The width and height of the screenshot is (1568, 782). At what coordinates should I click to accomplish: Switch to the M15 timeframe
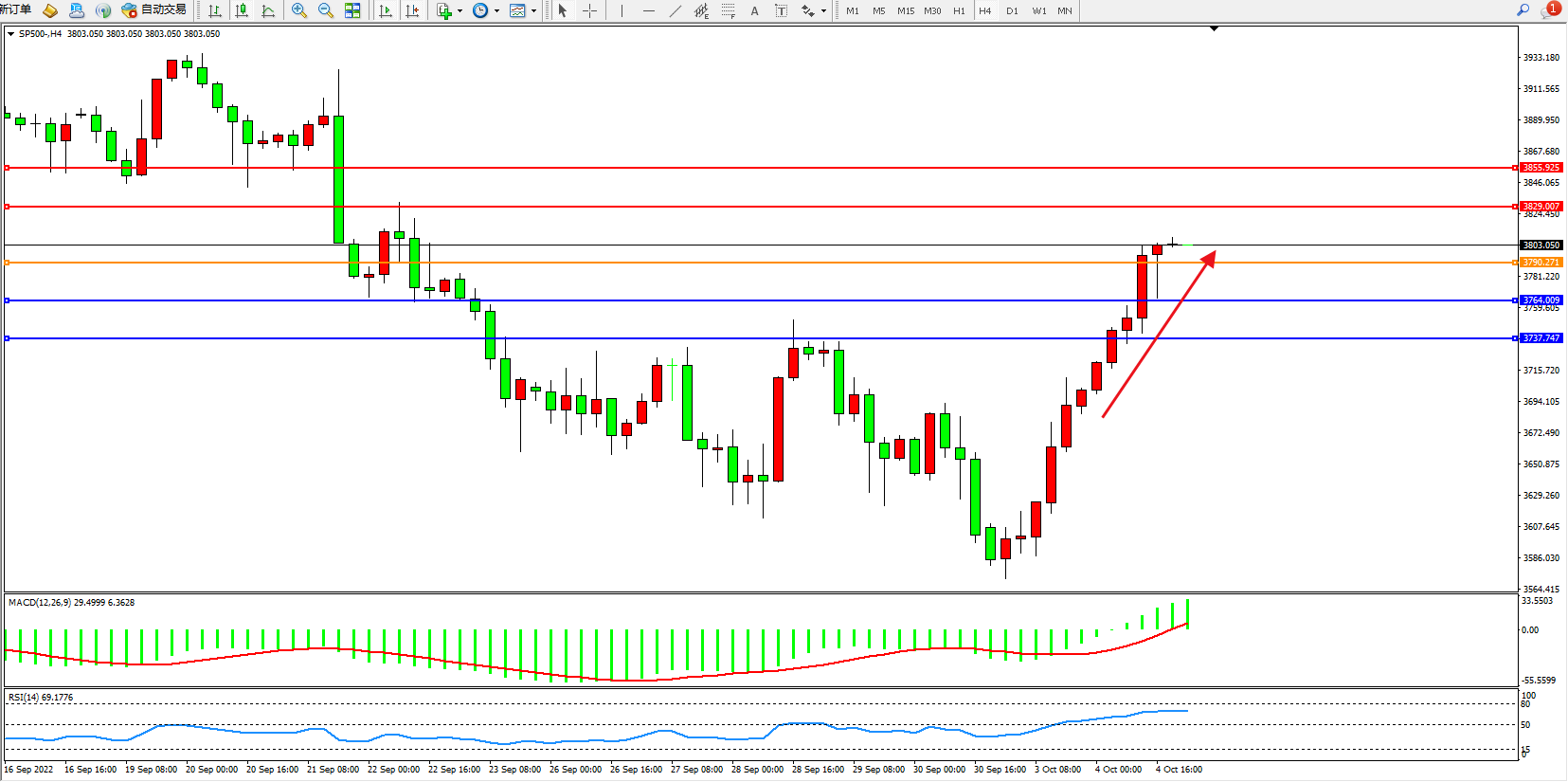[x=906, y=10]
